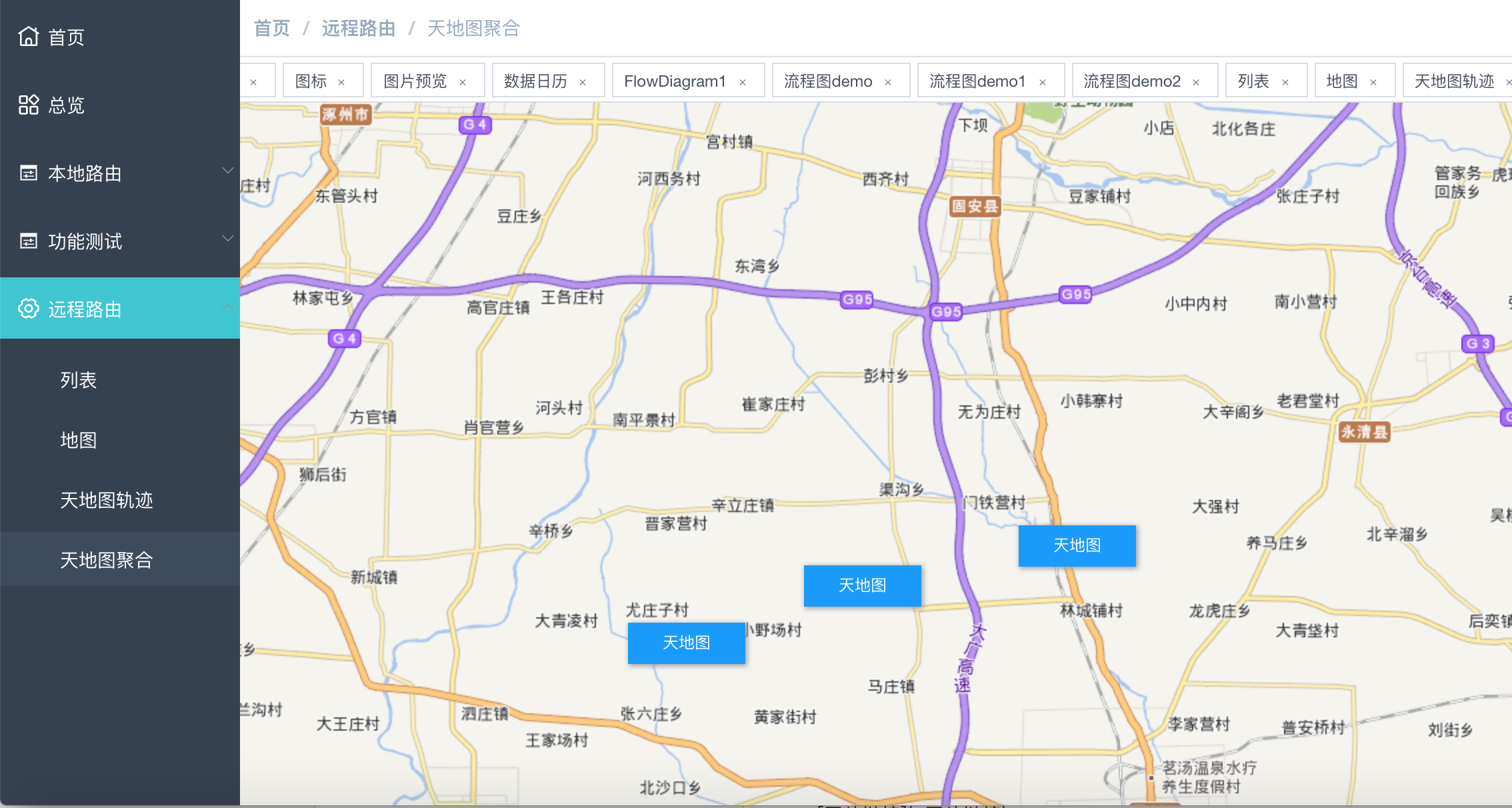Switch to the 流程图demo1 tab

[x=977, y=81]
